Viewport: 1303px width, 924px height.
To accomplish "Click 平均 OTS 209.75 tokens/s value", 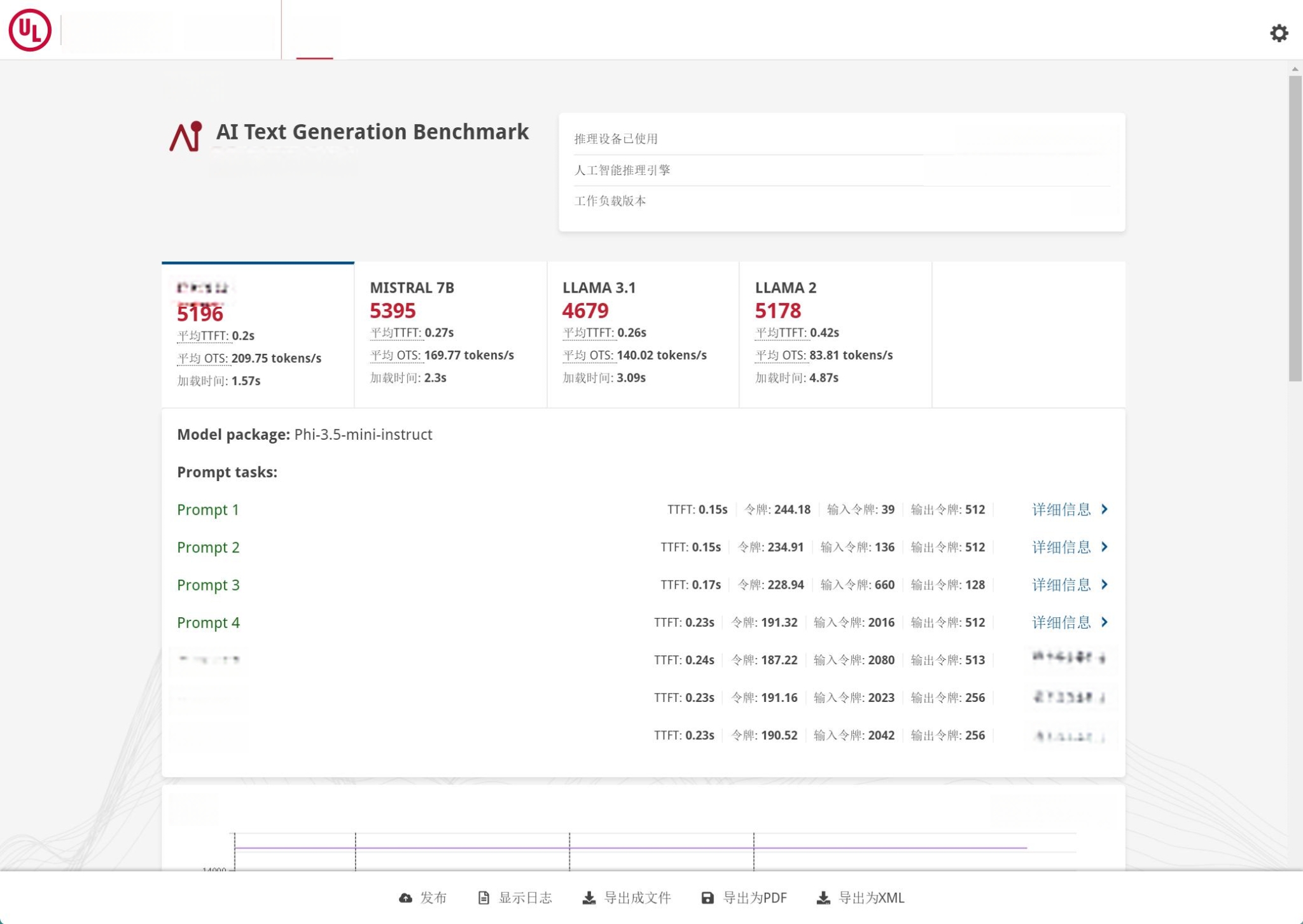I will pyautogui.click(x=276, y=358).
